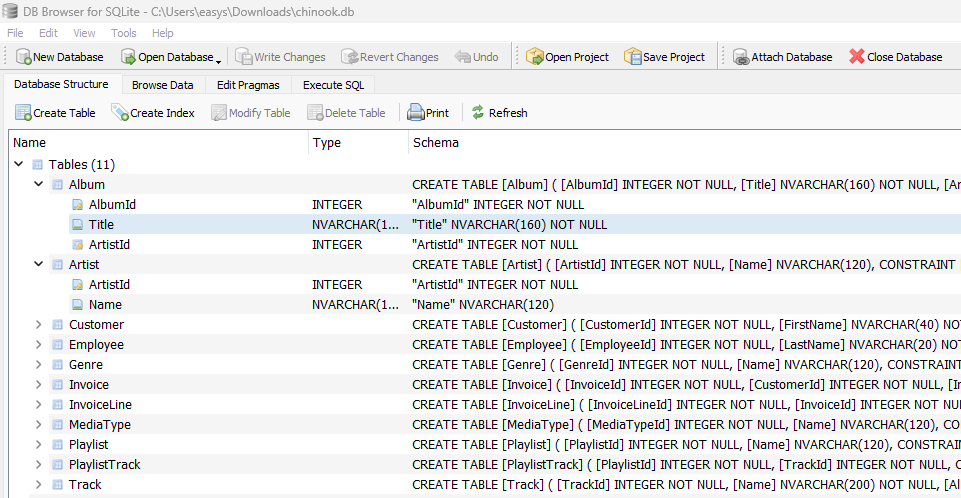Click the "Name" NVARCHAR(120) schema text
Viewport: 961px width, 498px height.
point(483,304)
